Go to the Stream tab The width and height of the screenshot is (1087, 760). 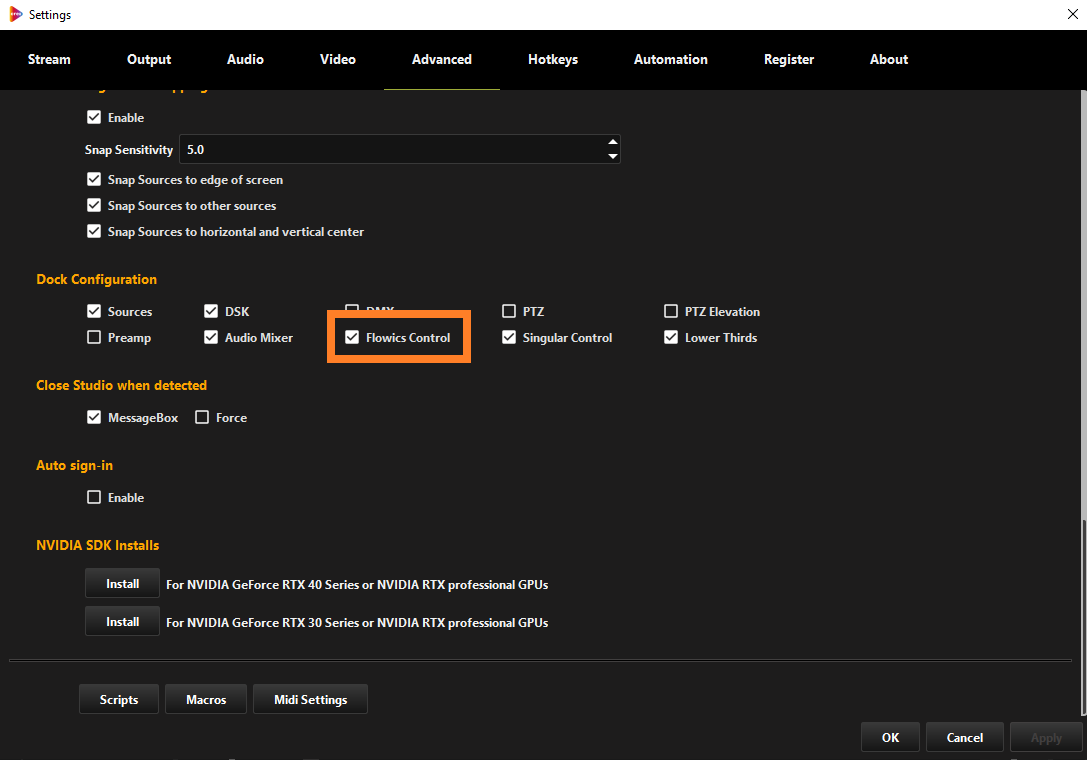(x=49, y=60)
